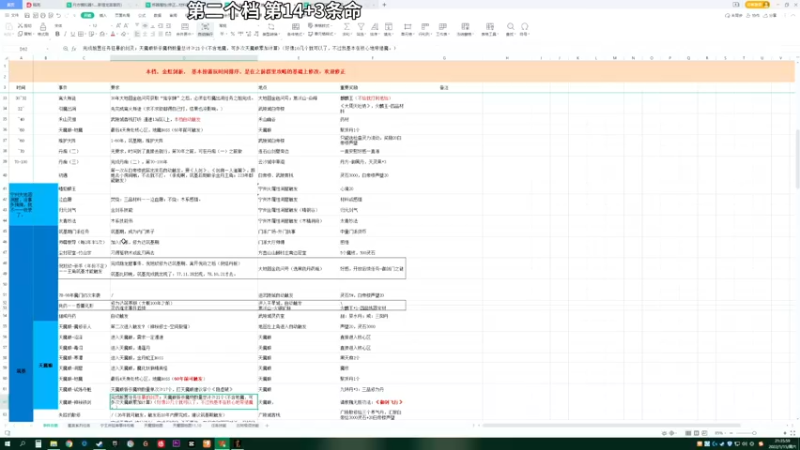The image size is (800, 450).
Task: Click the Collaborate button at top right
Action: 754,16
